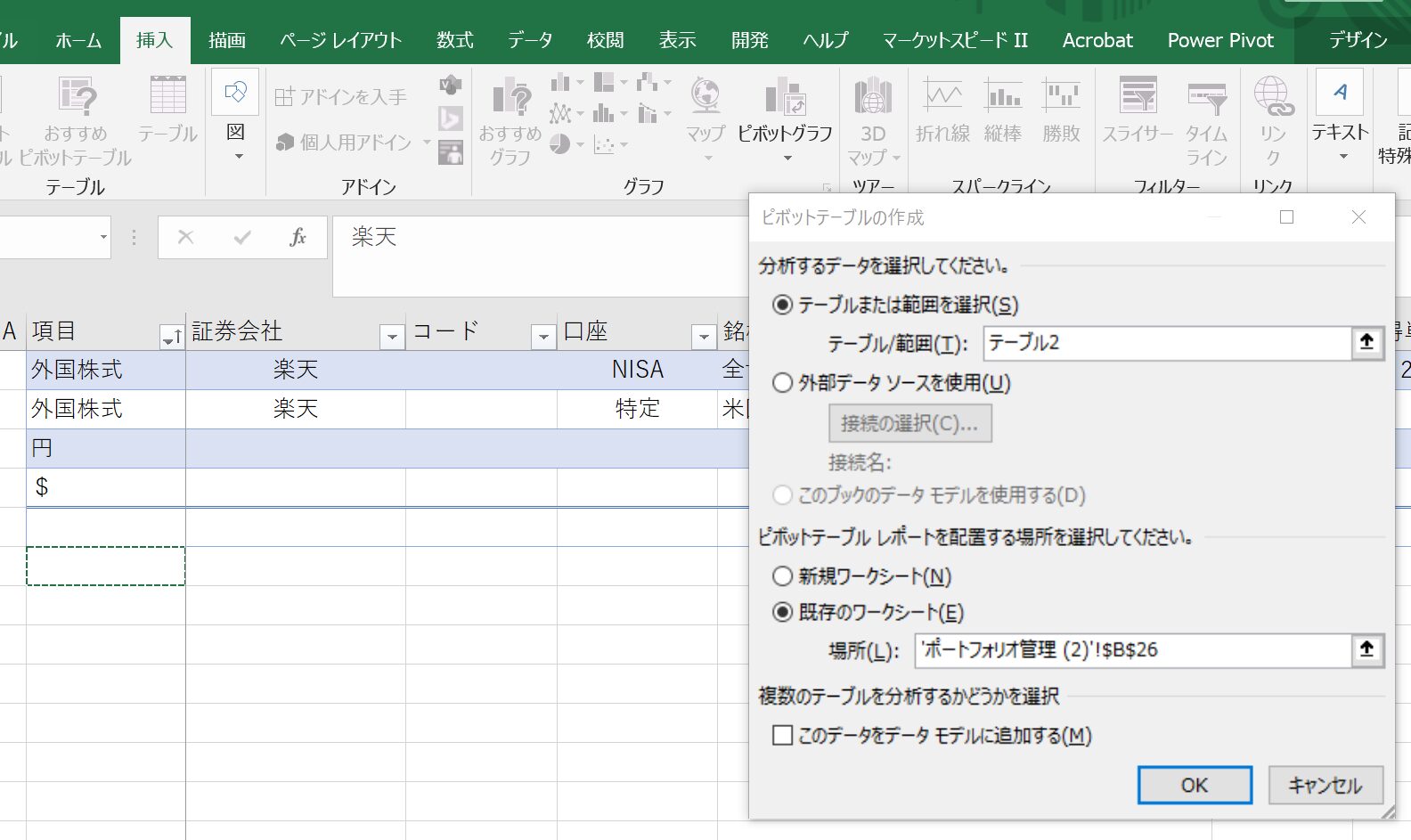Click the ピボットグラフ (PivotChart) icon
The image size is (1411, 840).
785,96
